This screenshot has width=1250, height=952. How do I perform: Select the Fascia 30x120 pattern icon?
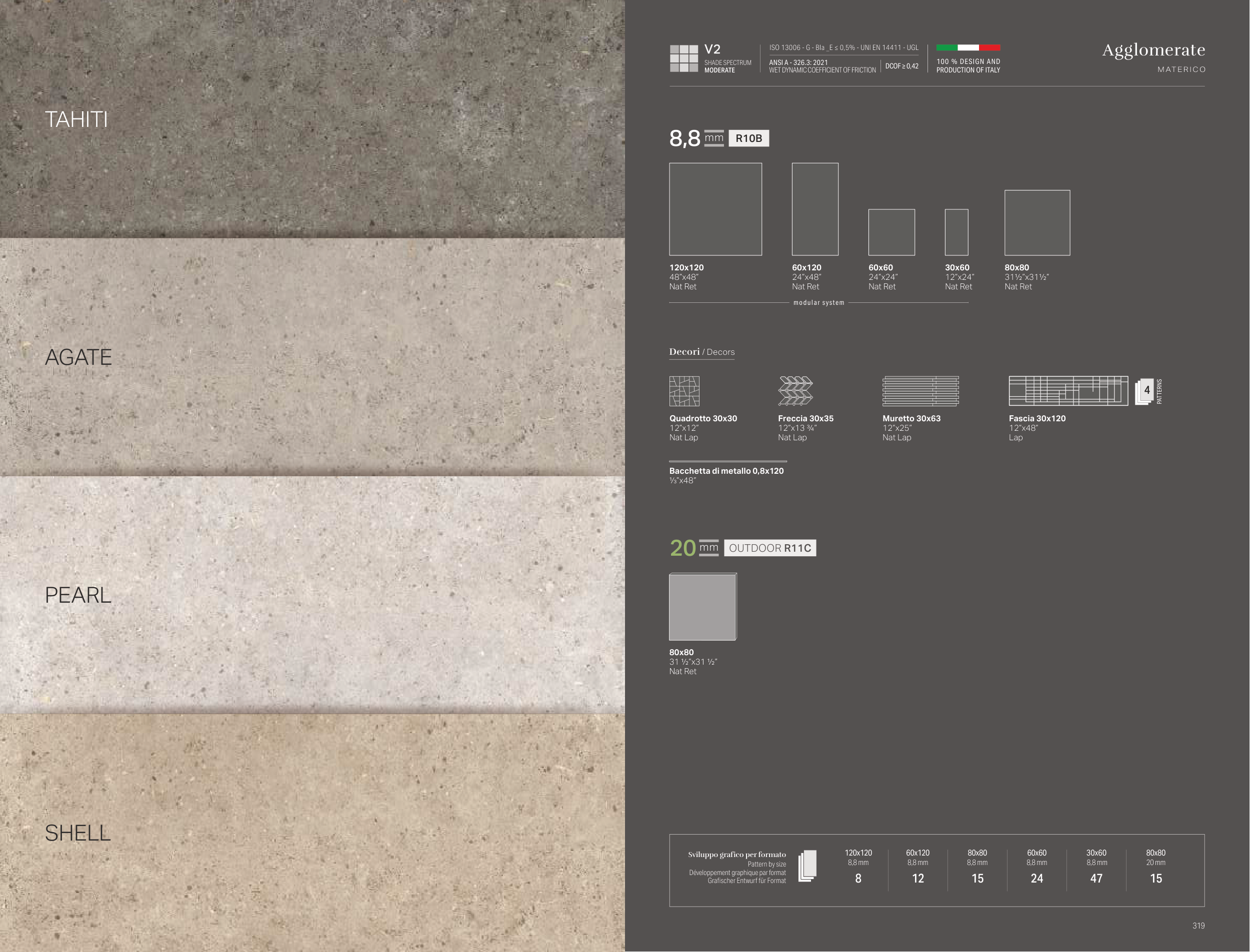point(1068,391)
